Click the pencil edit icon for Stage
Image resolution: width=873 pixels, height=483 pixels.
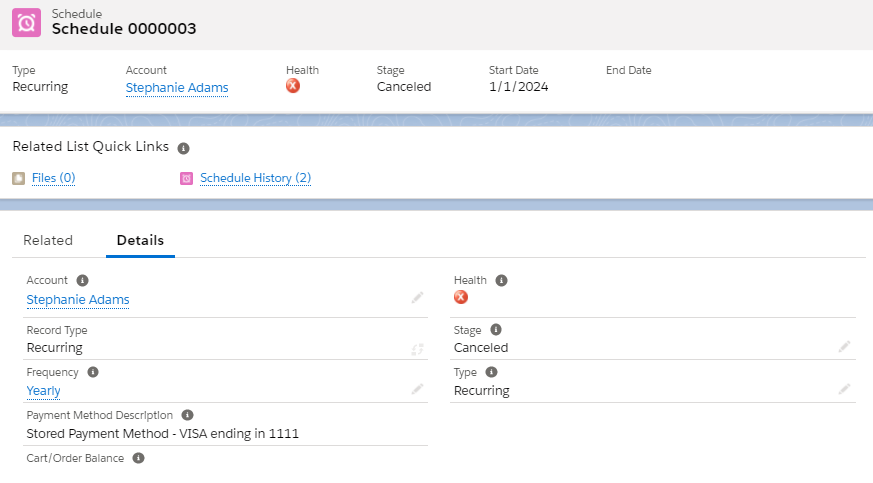[844, 346]
